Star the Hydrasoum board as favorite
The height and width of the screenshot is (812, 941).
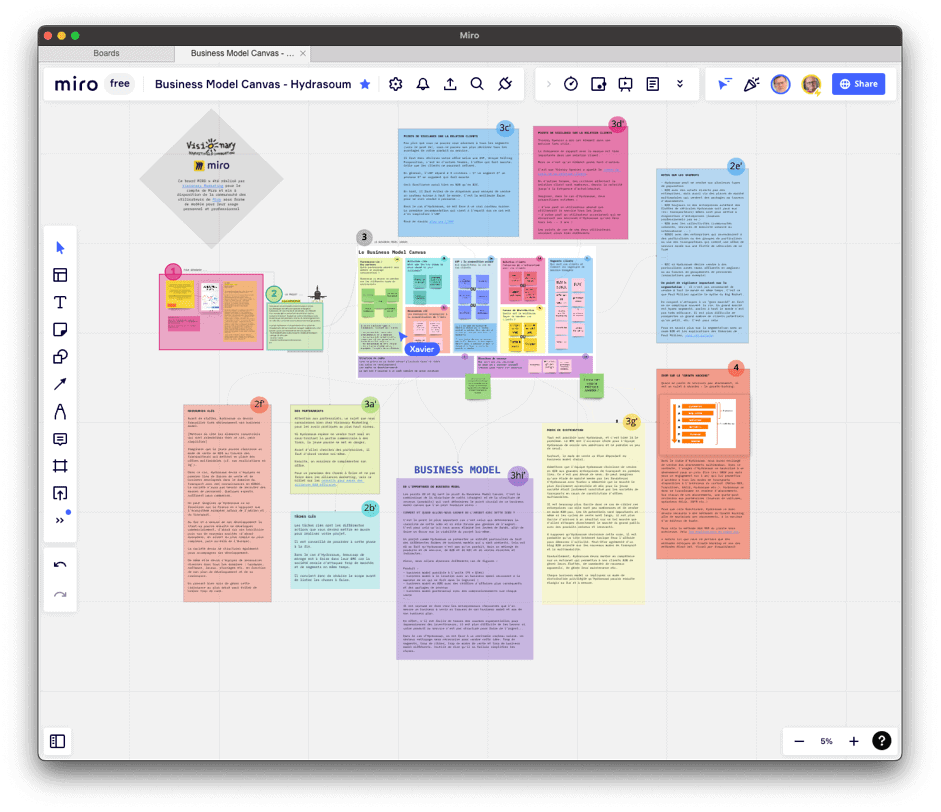click(x=365, y=84)
